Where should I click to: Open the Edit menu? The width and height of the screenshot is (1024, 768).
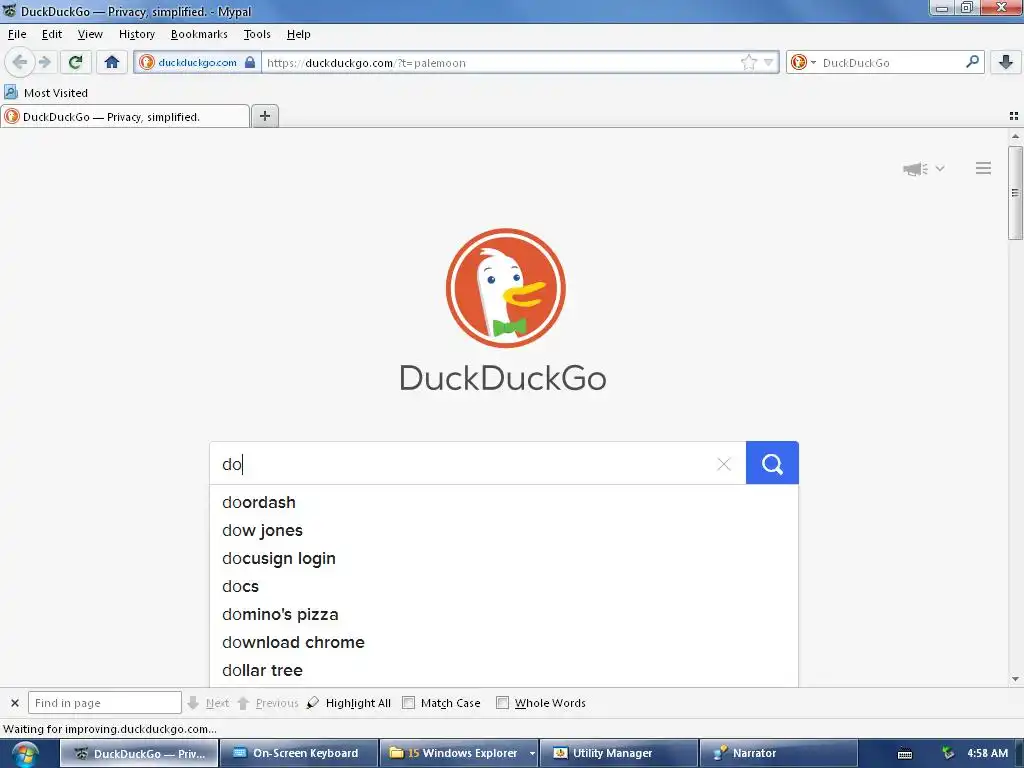click(52, 34)
